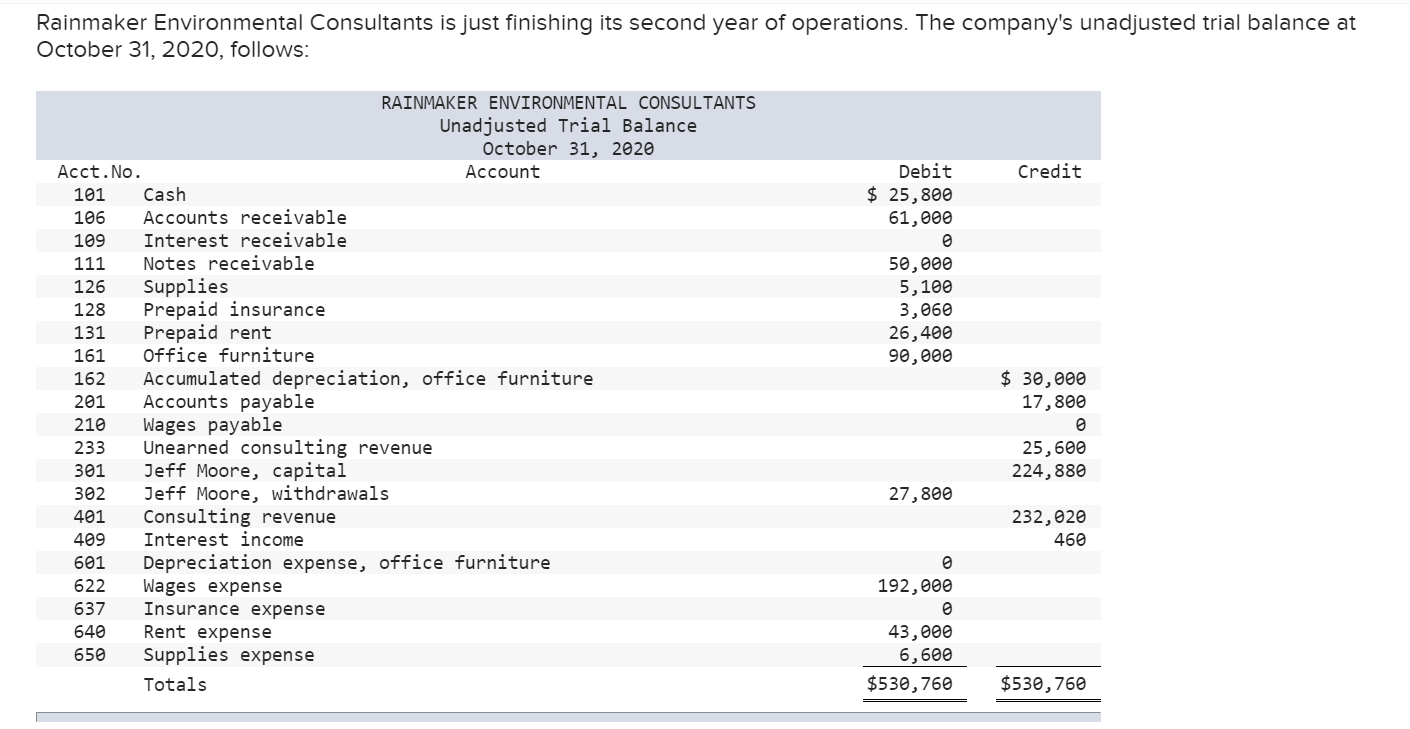Click 'Wages expense' account name

pyautogui.click(x=213, y=585)
